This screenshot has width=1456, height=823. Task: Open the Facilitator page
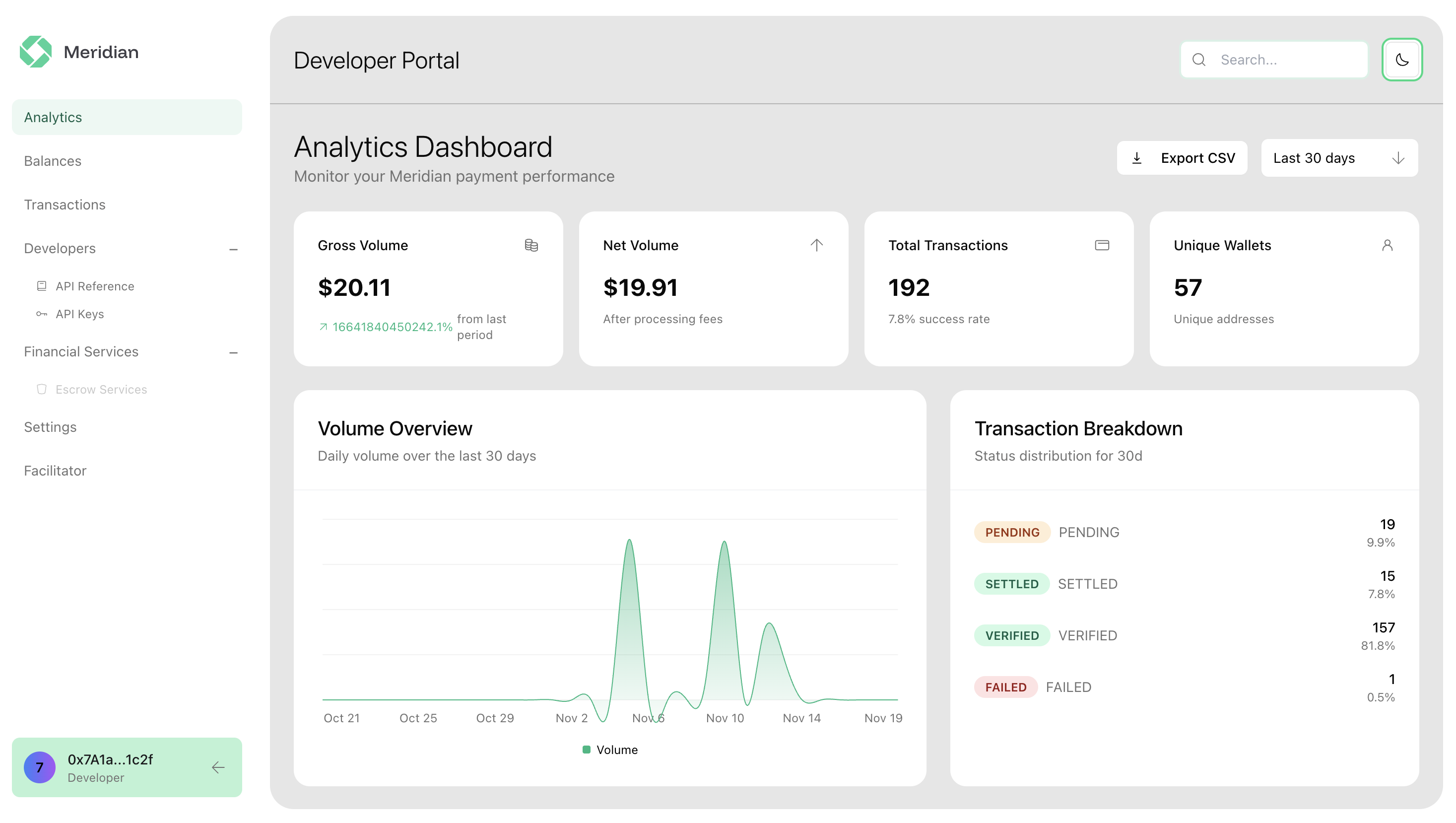coord(55,470)
